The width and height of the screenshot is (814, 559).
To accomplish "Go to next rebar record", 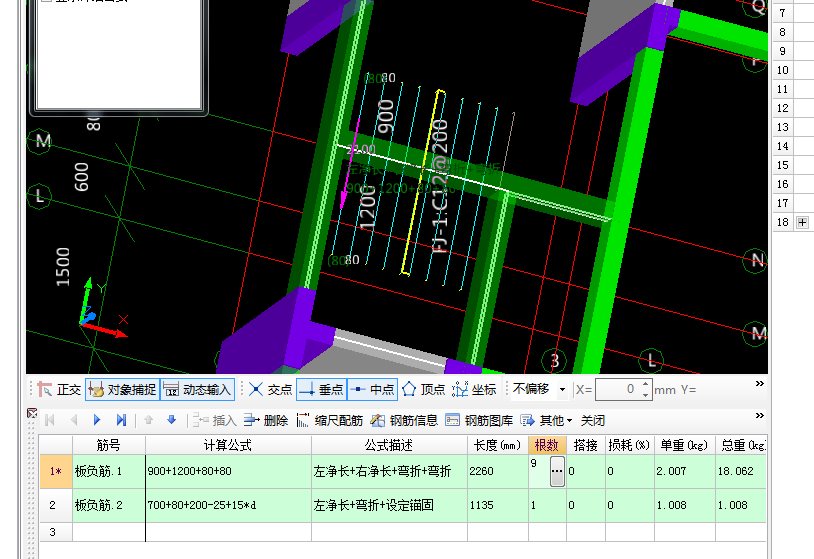I will (x=97, y=420).
